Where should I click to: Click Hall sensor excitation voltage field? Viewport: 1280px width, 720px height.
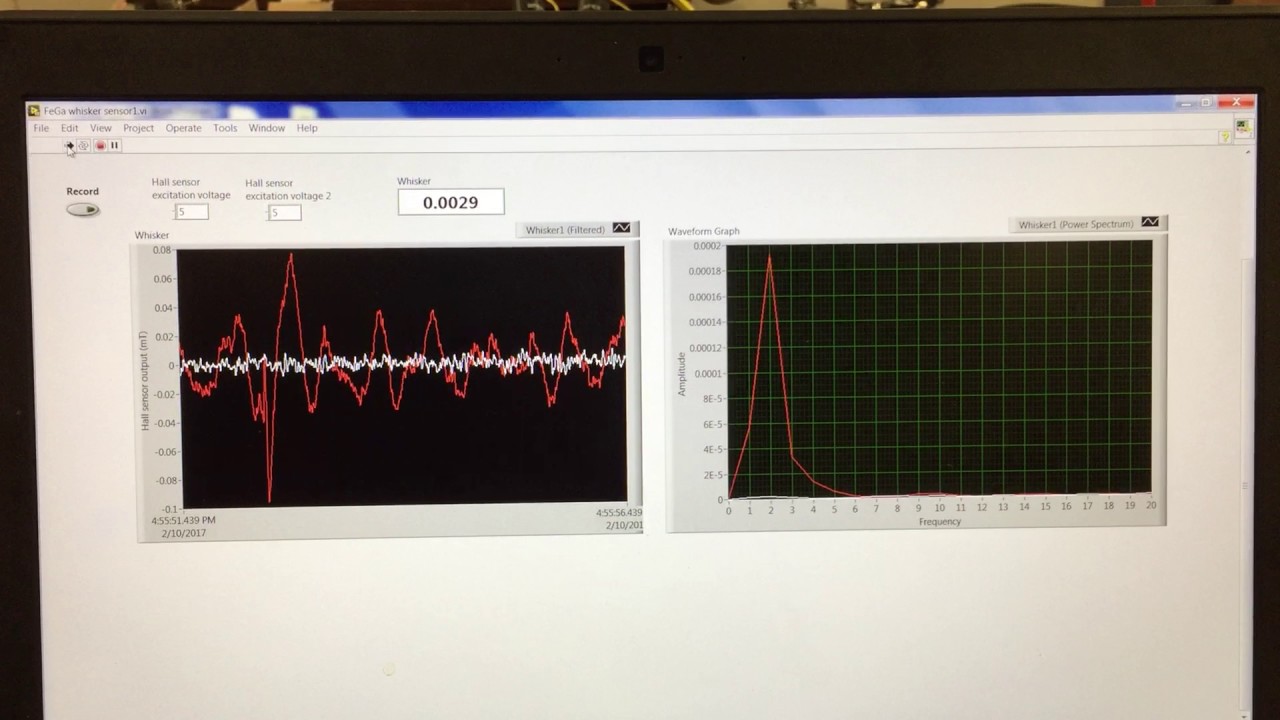coord(192,212)
